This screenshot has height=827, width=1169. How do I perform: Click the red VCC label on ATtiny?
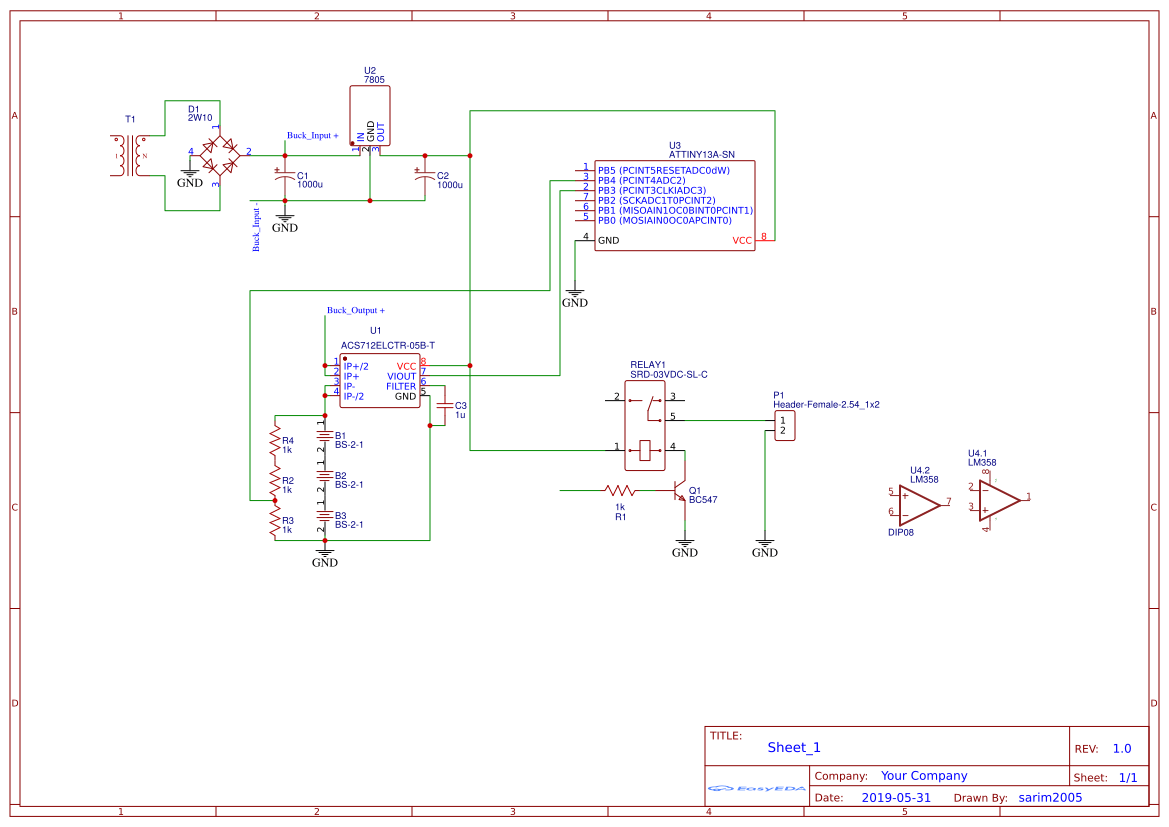[742, 241]
